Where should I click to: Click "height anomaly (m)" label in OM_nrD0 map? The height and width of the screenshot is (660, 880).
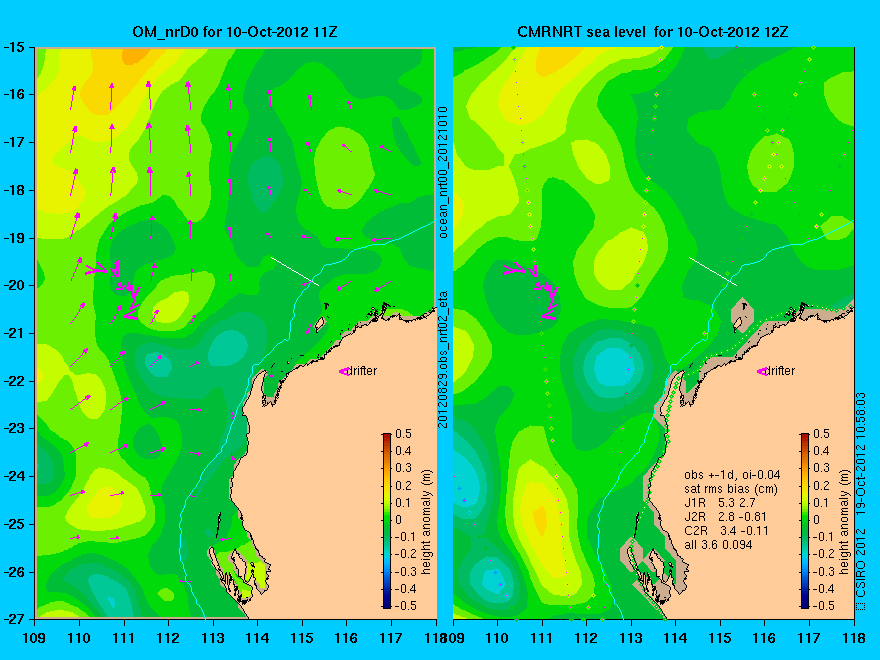(x=426, y=521)
